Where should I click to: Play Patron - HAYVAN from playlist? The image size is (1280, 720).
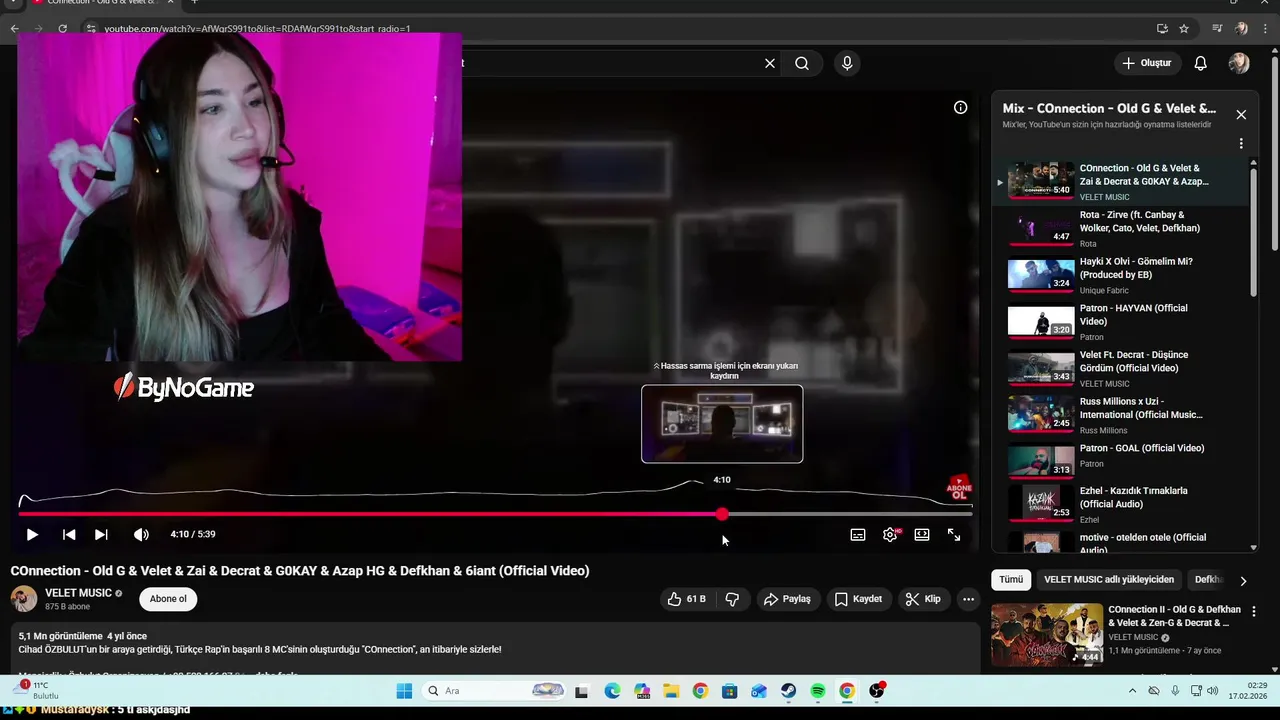(x=1120, y=322)
